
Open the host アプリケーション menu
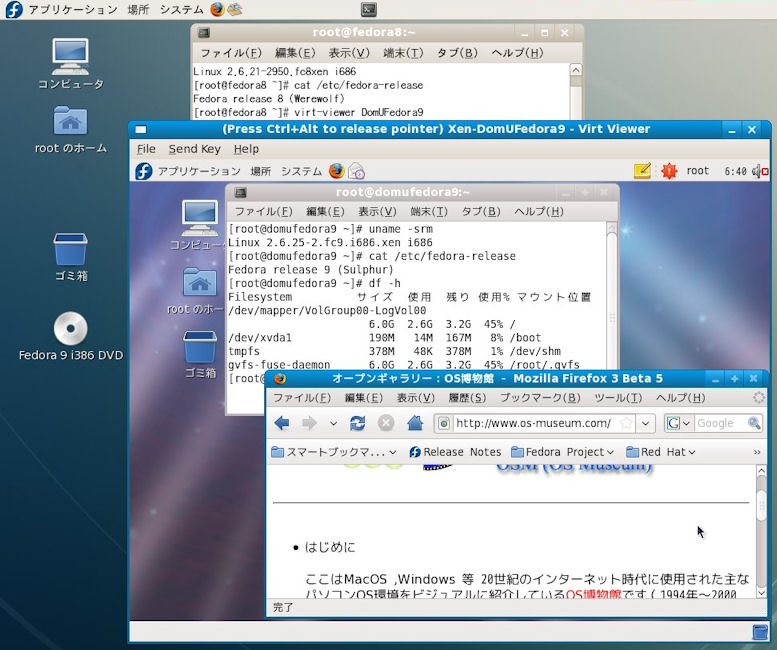pos(73,9)
